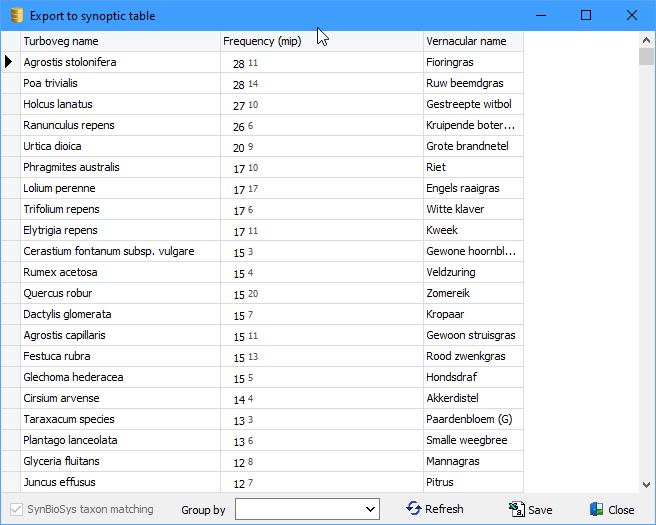Click the Close door icon

(596, 509)
